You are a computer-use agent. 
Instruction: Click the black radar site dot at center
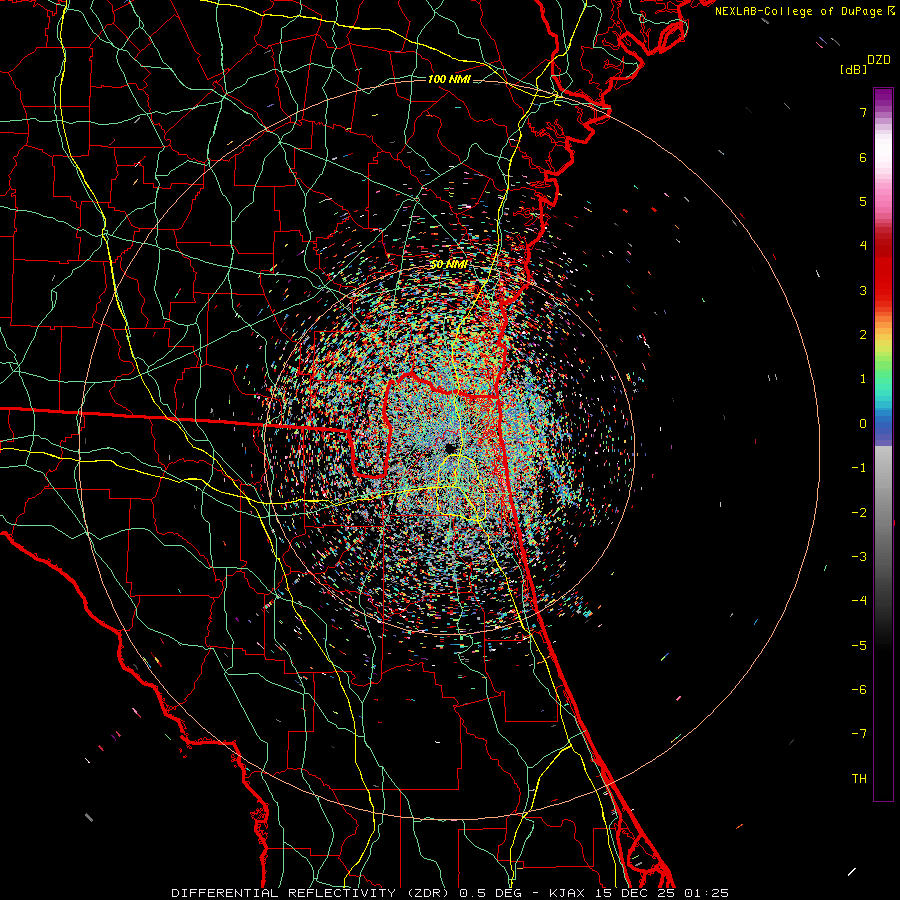[450, 447]
